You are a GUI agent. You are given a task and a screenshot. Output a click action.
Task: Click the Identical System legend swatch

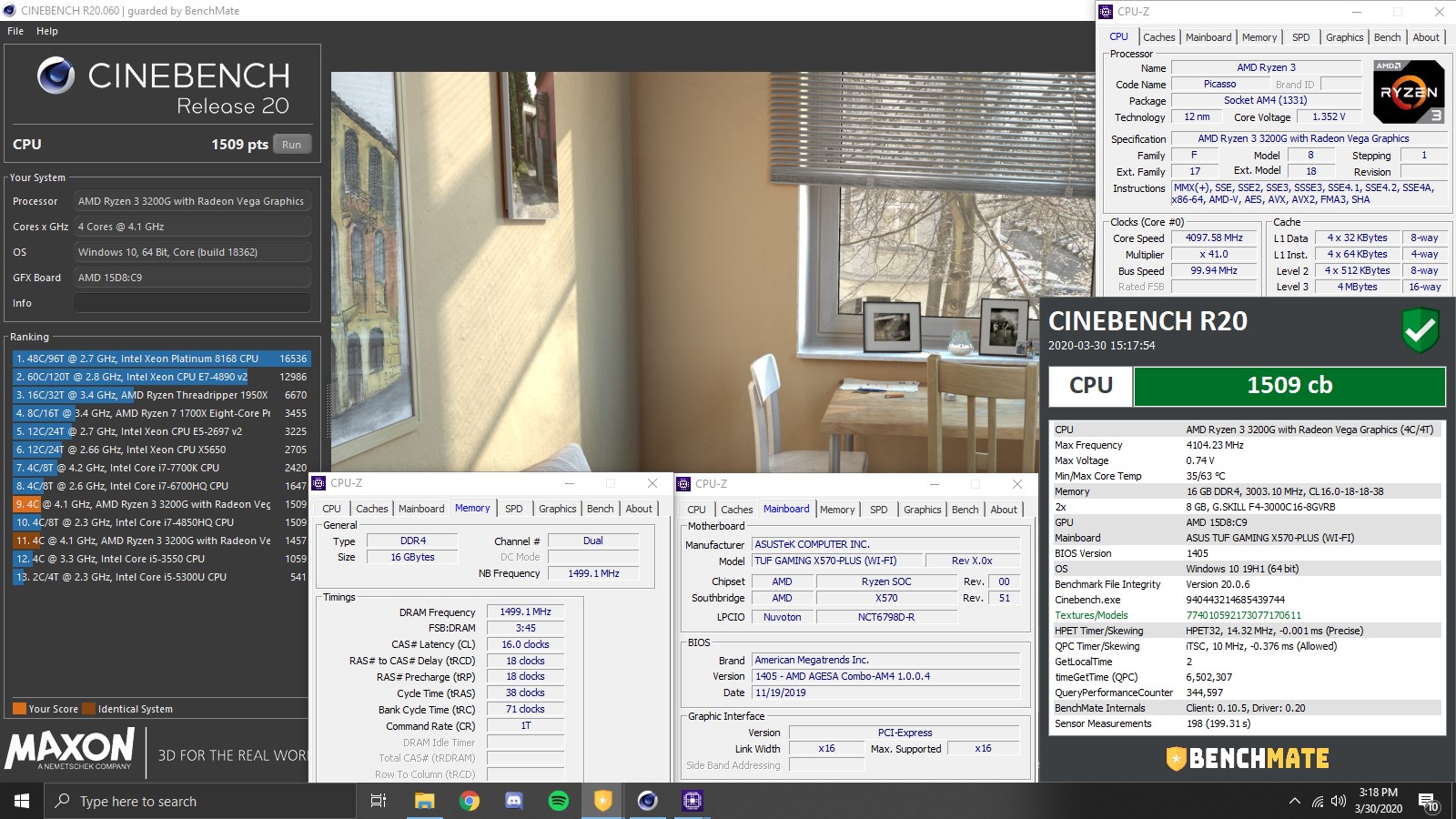[x=89, y=709]
